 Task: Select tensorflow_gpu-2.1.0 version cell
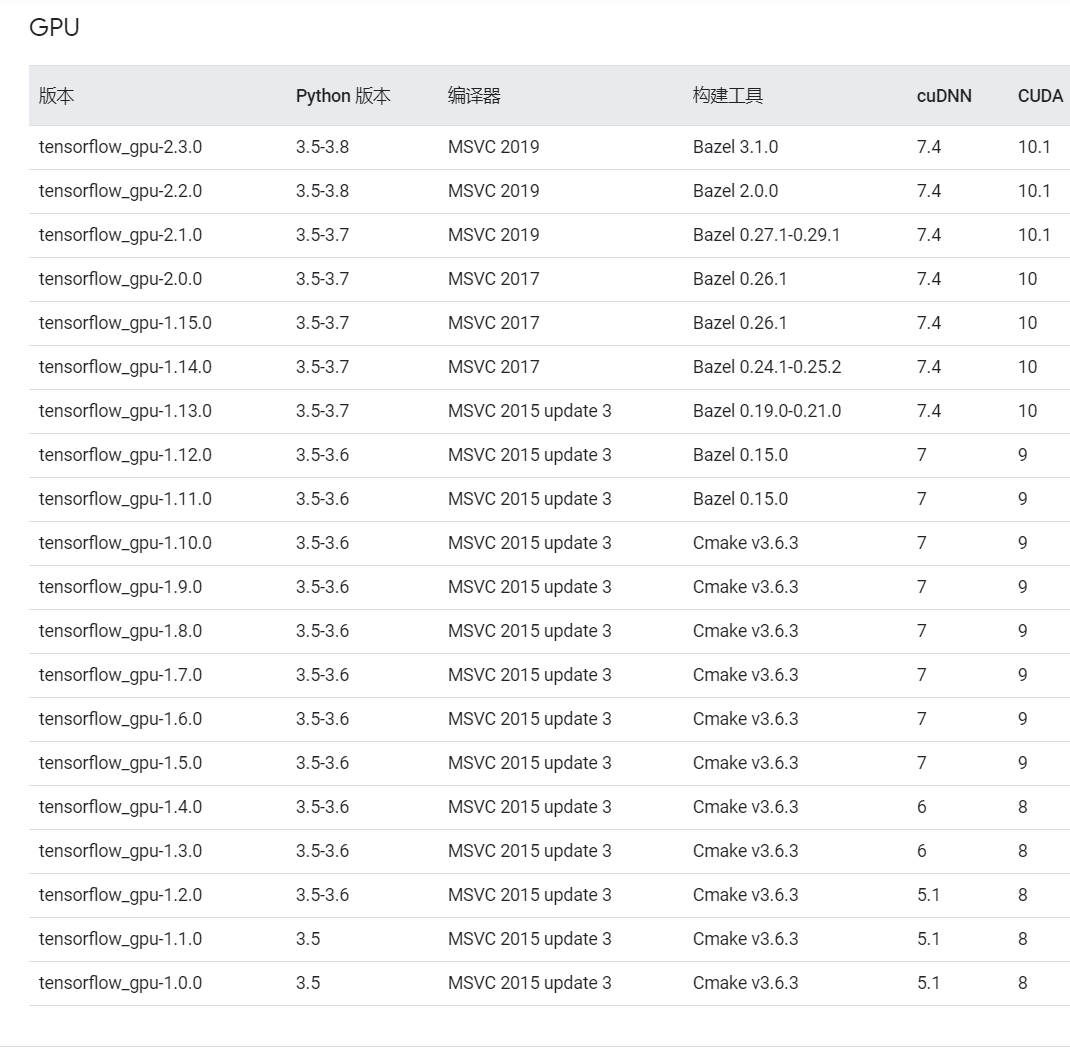(120, 235)
